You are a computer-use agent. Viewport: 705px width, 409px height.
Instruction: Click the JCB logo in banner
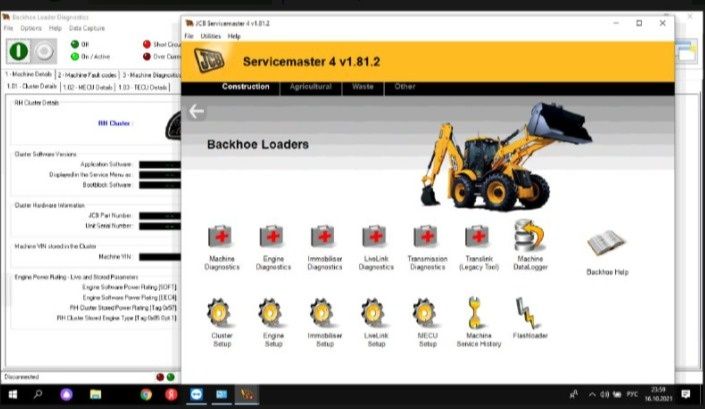point(209,60)
